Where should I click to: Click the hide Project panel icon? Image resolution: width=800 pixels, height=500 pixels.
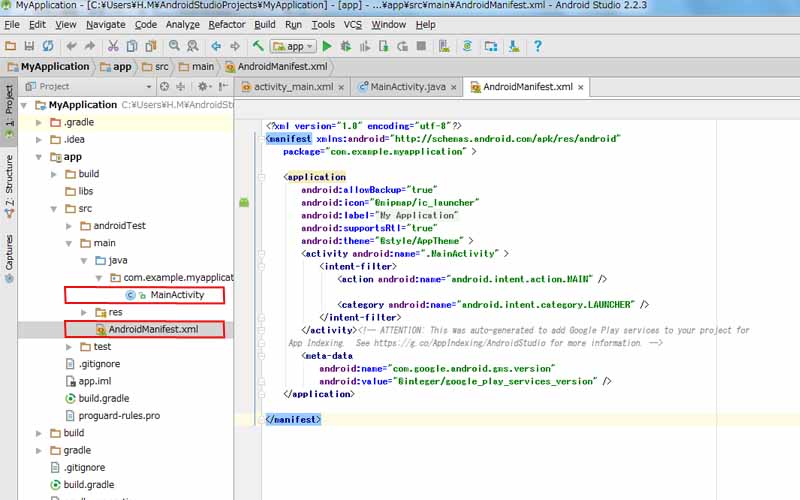(223, 87)
